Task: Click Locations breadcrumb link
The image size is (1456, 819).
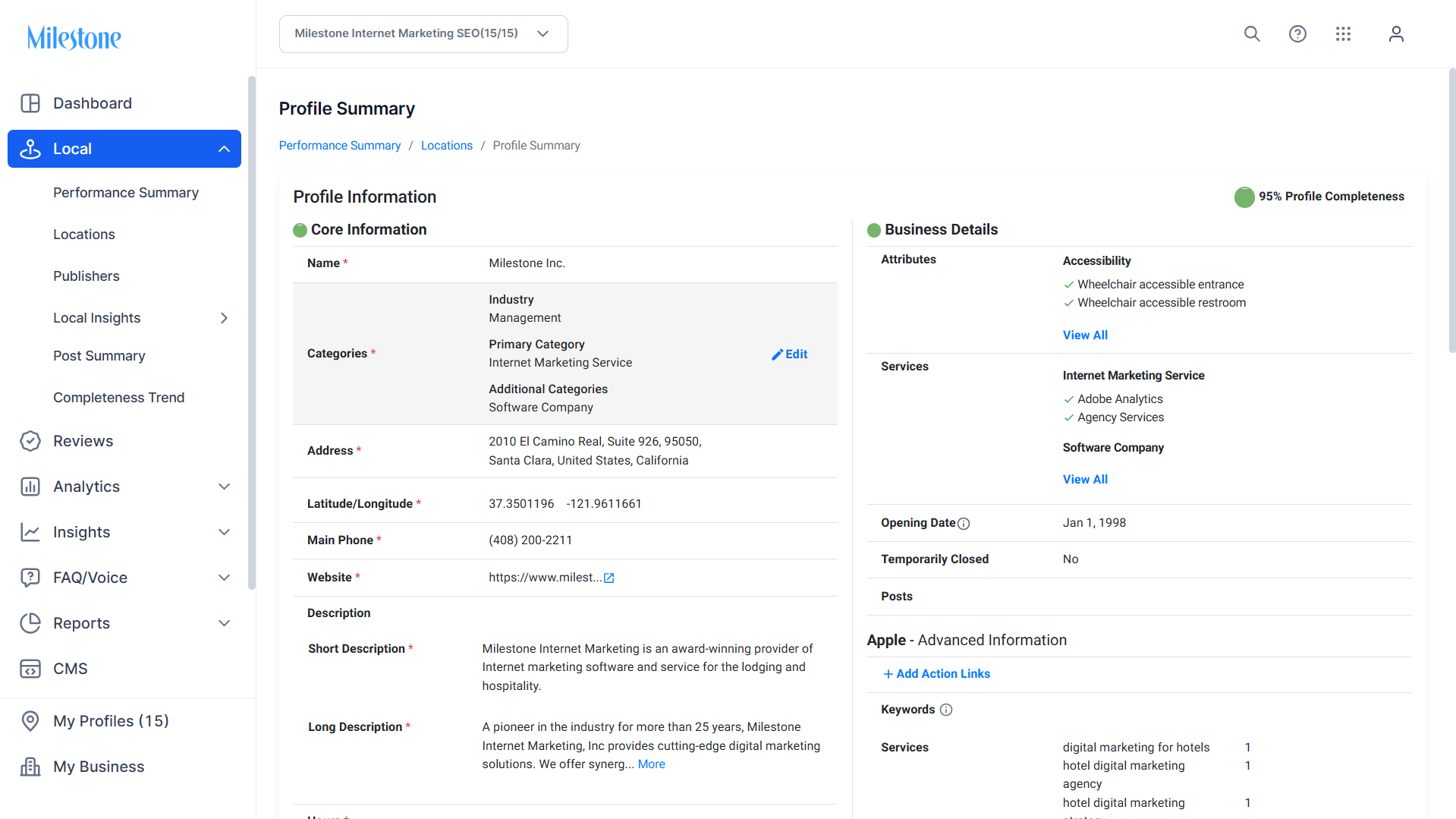Action: click(447, 146)
